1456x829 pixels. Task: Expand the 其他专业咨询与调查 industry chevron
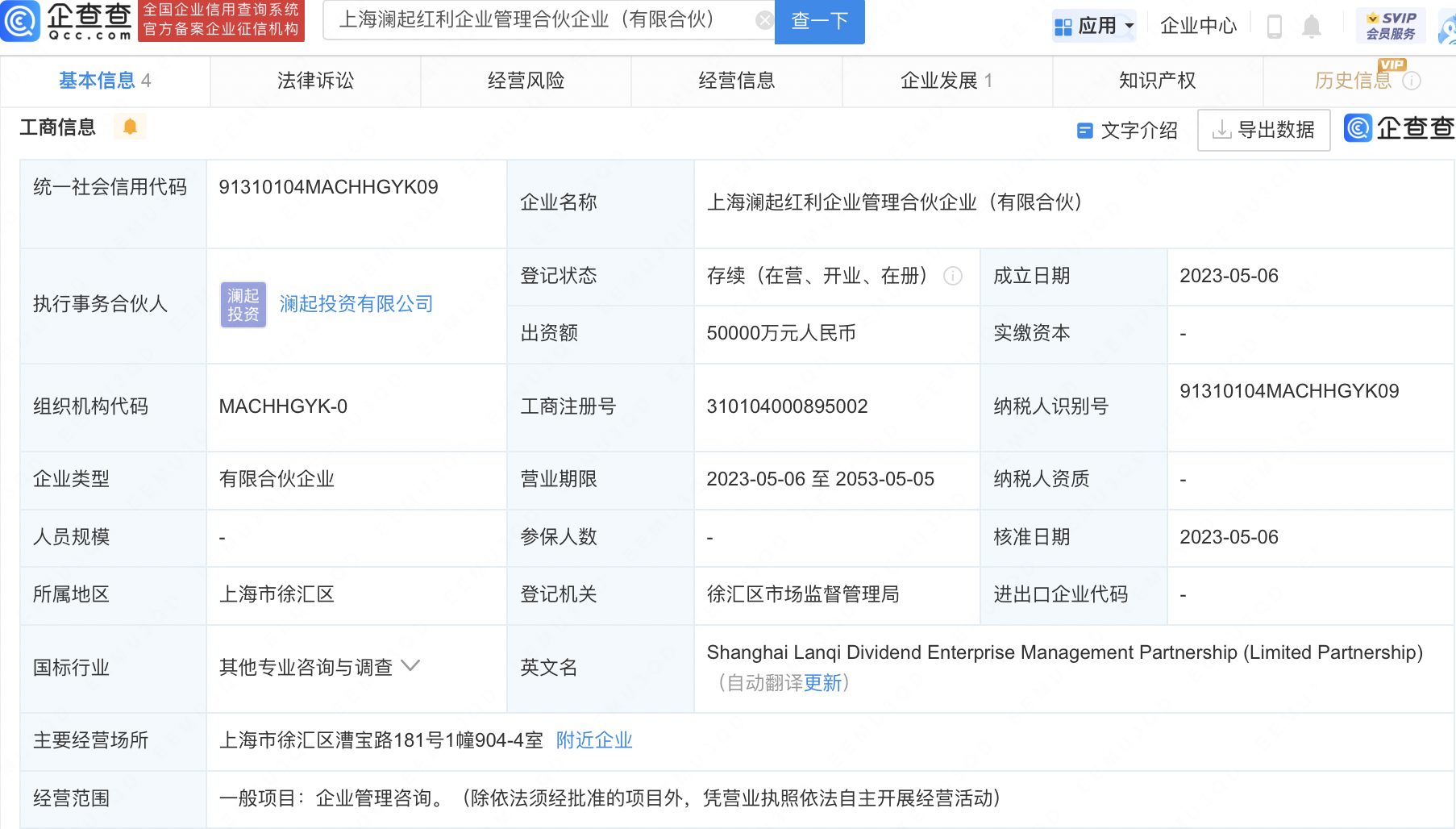tap(410, 666)
